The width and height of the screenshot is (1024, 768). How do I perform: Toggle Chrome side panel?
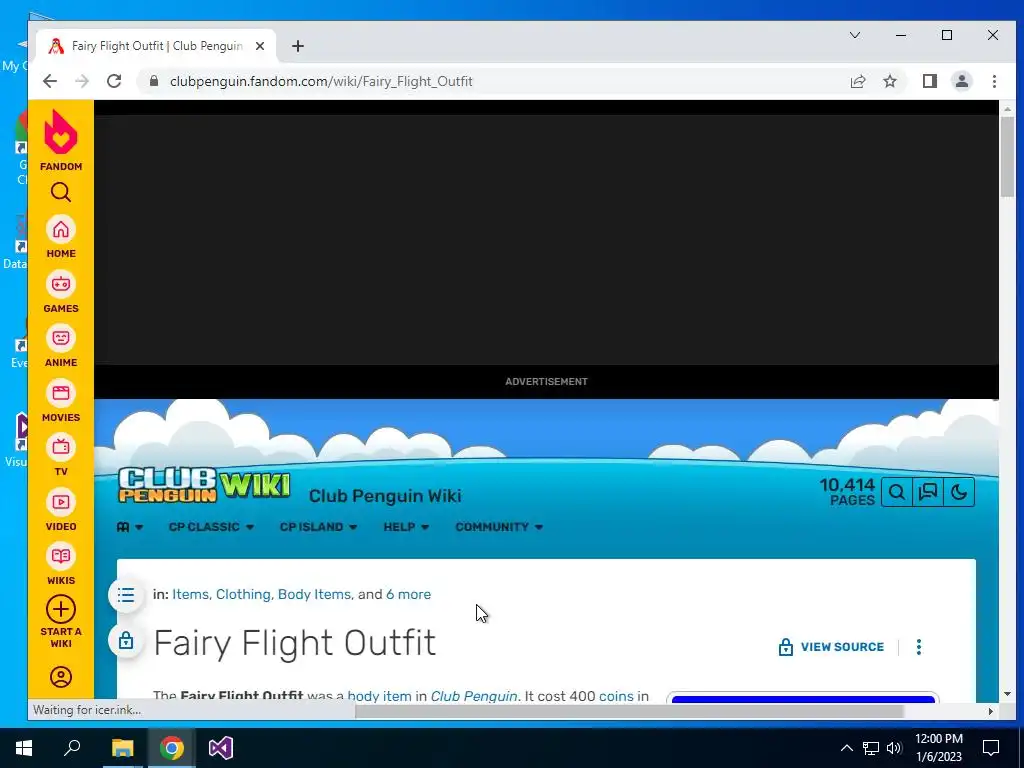click(x=929, y=81)
